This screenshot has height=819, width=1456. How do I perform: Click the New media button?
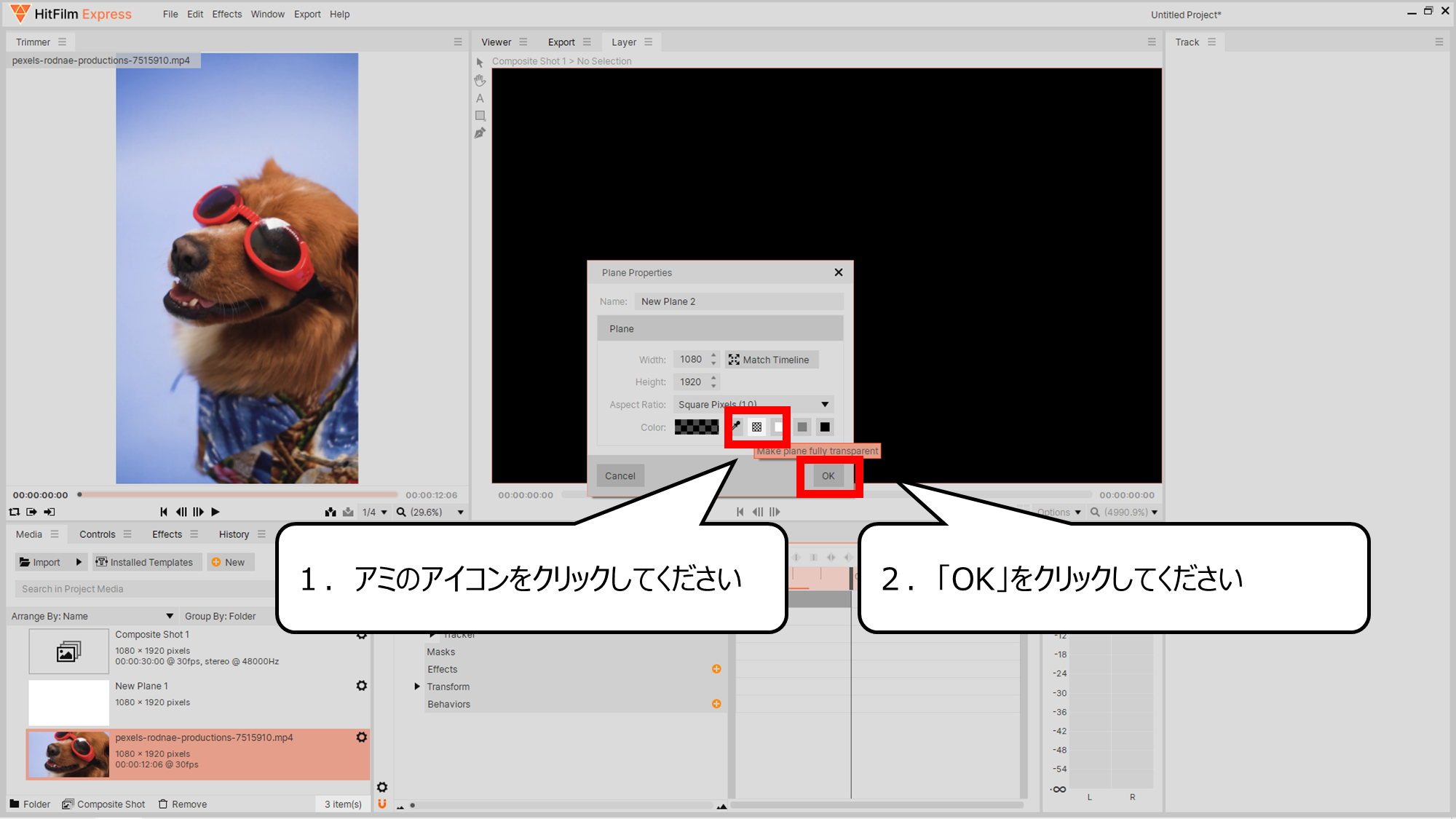(x=231, y=562)
